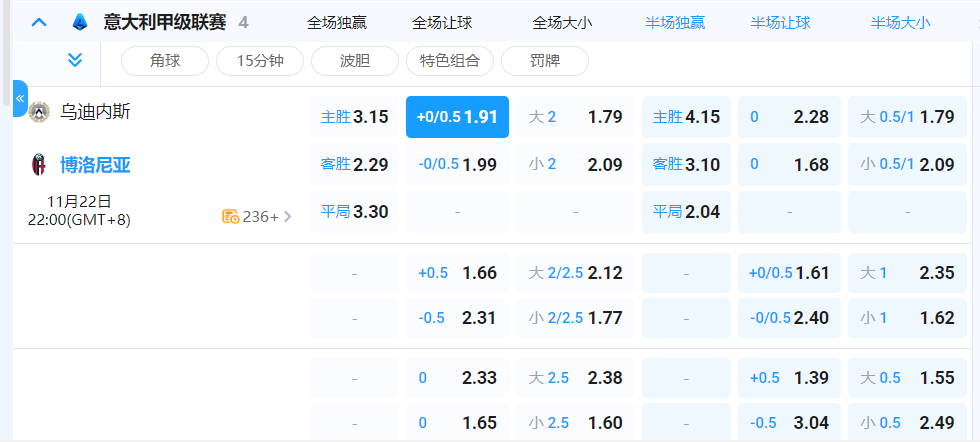Select half-time 主胜 4.15
980x442 pixels.
686,117
